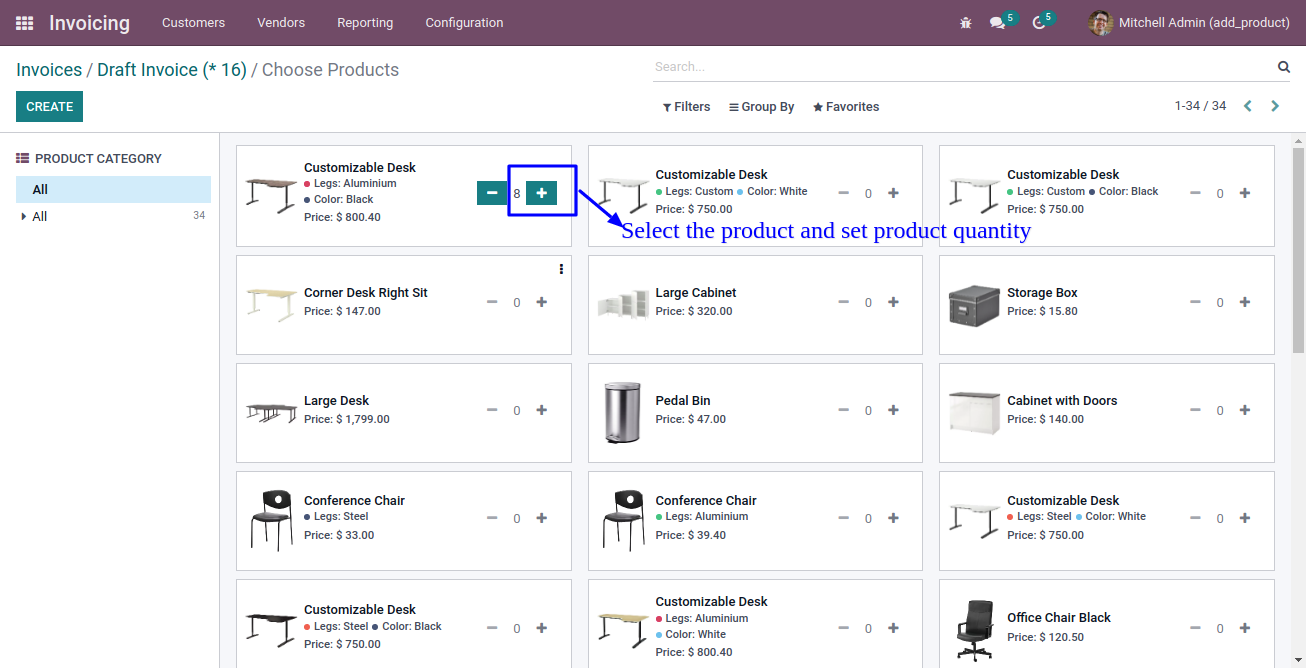Expand the All category tree arrow
1306x668 pixels.
point(23,217)
